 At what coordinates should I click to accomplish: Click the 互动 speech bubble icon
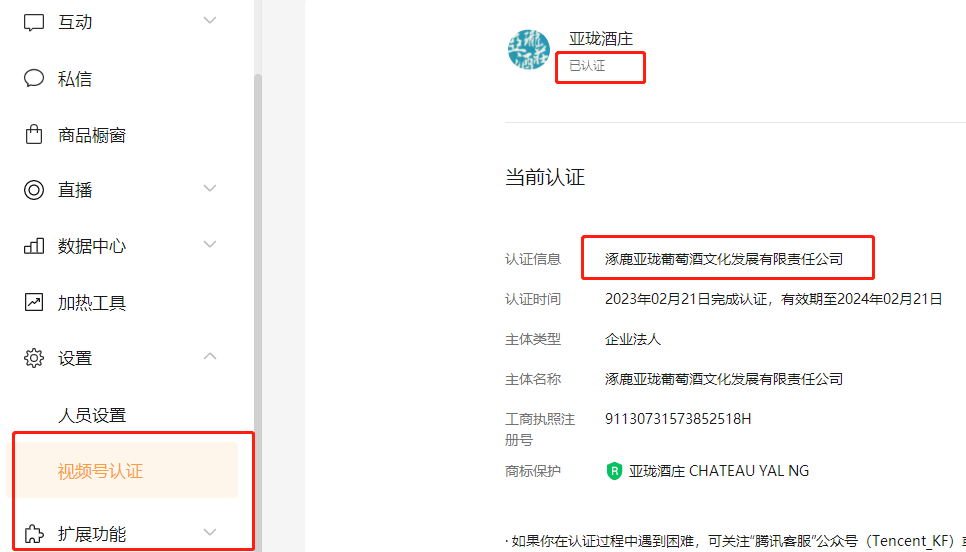click(x=34, y=23)
